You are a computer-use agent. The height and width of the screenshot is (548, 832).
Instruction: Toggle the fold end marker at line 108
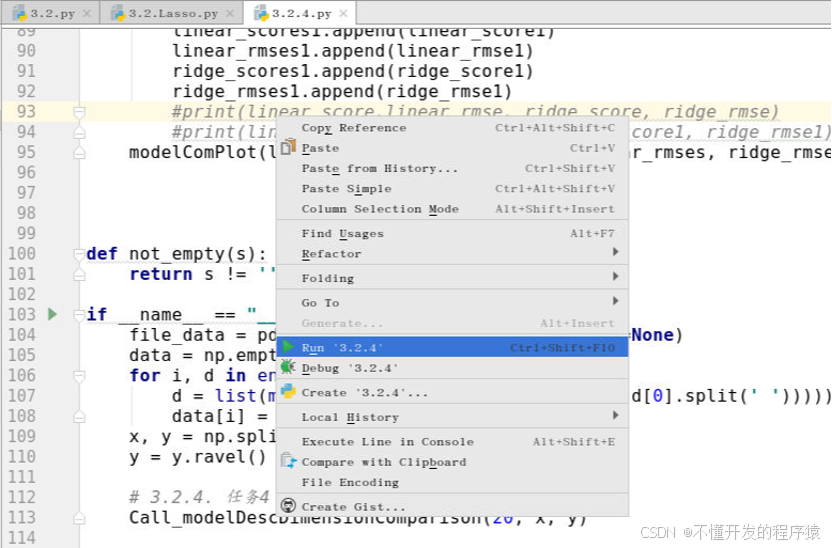click(79, 416)
